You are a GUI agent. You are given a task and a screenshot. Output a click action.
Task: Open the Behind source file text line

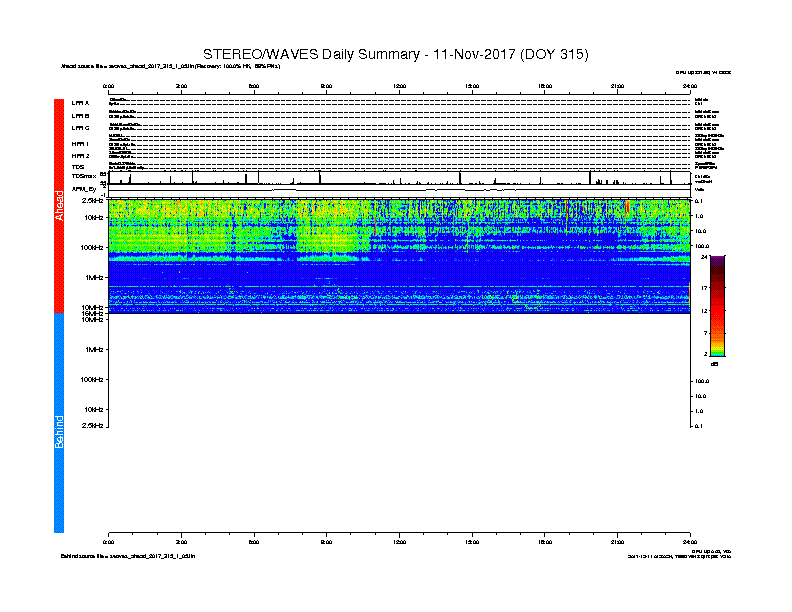point(128,556)
